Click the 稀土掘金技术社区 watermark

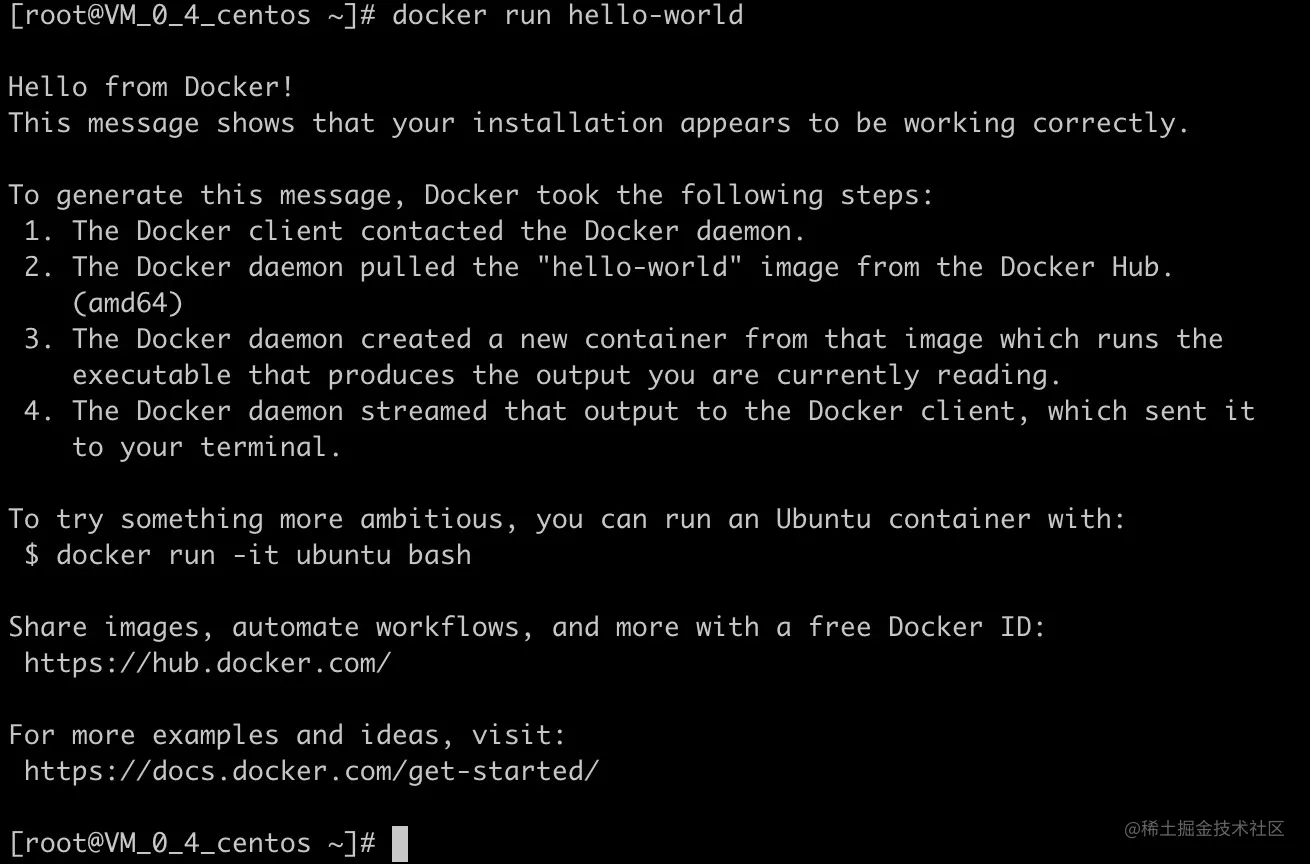[1204, 829]
